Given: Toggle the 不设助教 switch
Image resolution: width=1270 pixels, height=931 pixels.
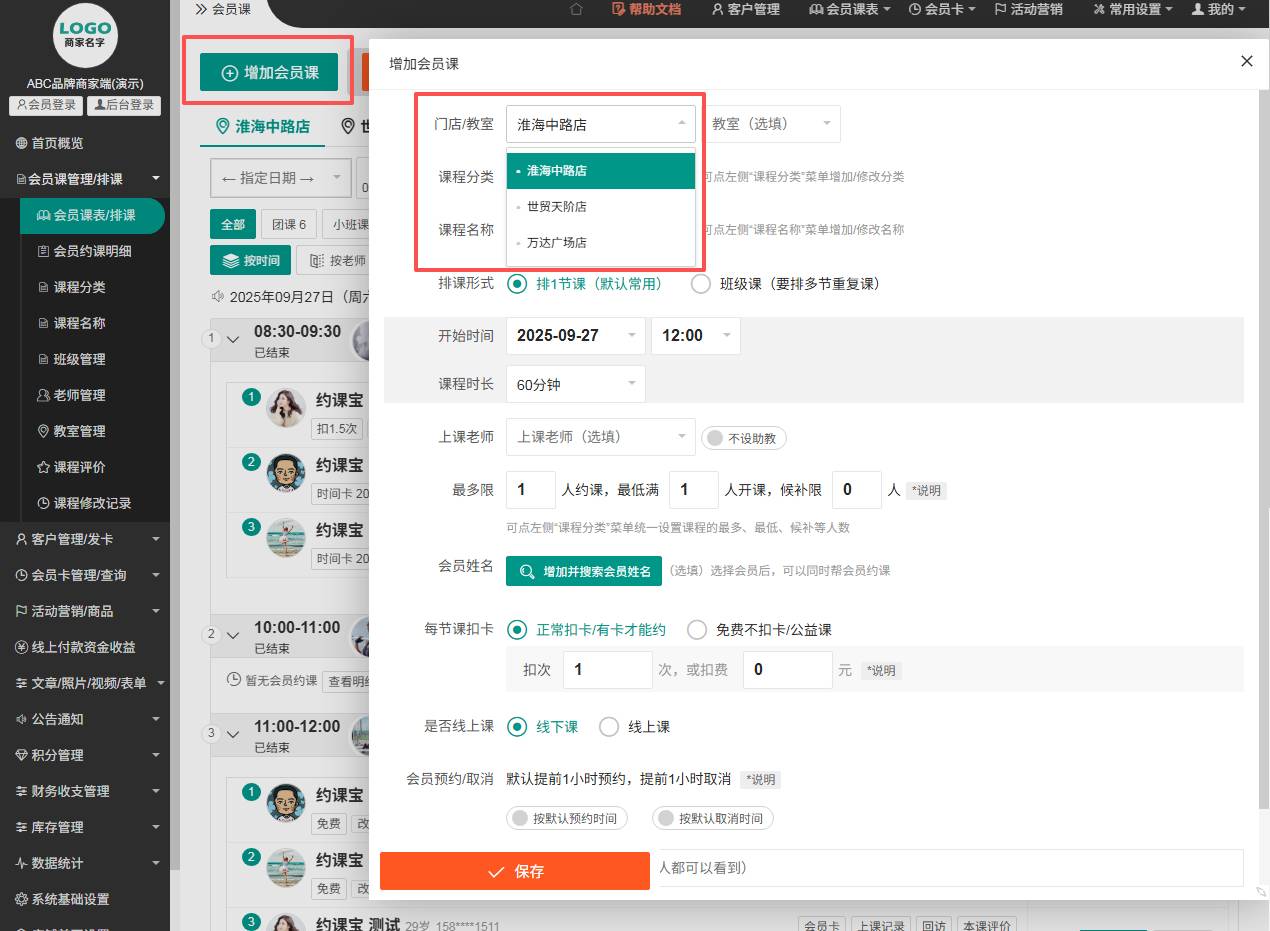Looking at the screenshot, I should pos(744,438).
